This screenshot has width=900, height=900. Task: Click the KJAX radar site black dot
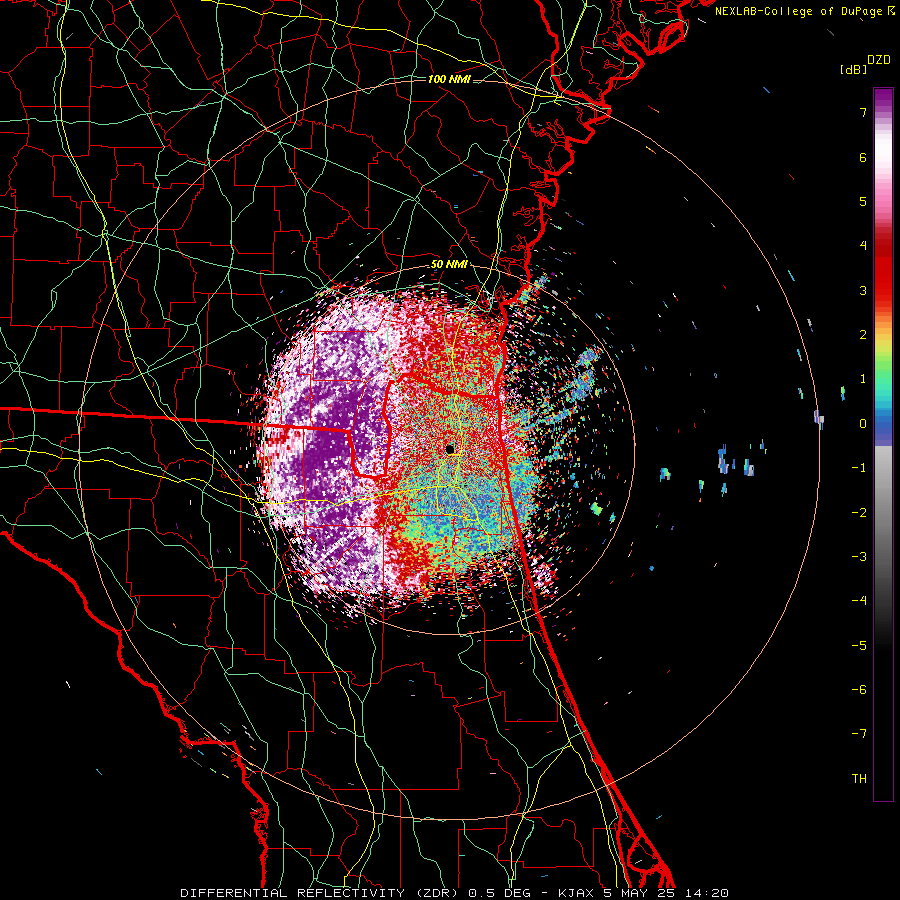450,449
